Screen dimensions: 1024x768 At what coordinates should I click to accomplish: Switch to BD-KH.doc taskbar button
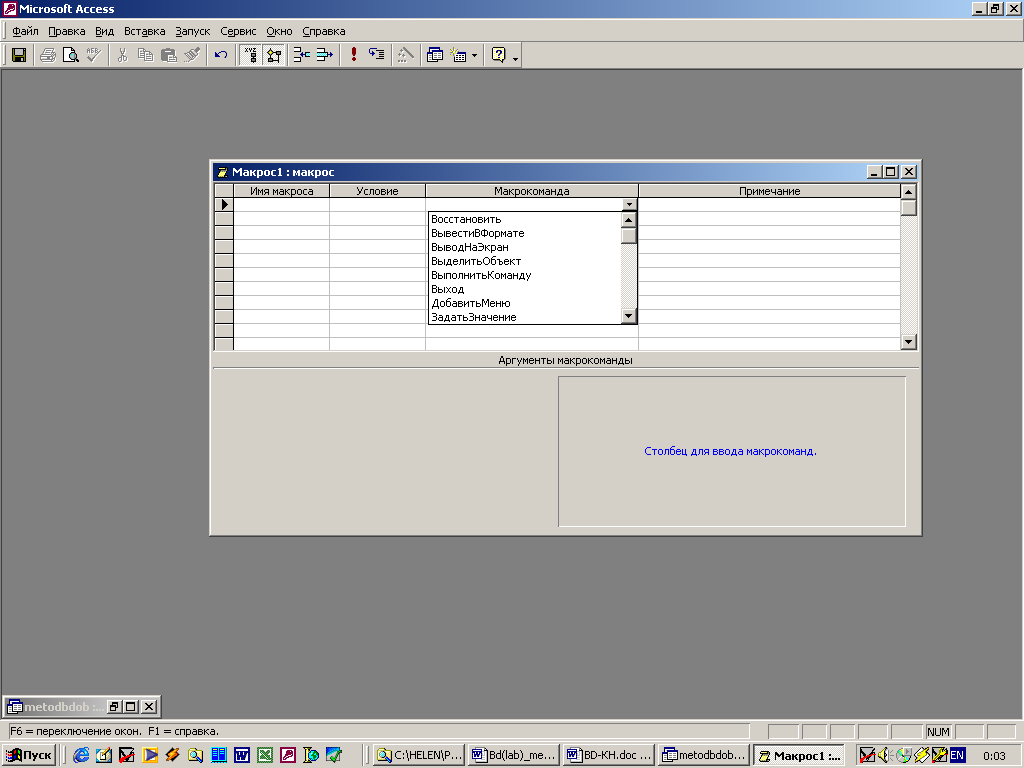(x=609, y=756)
